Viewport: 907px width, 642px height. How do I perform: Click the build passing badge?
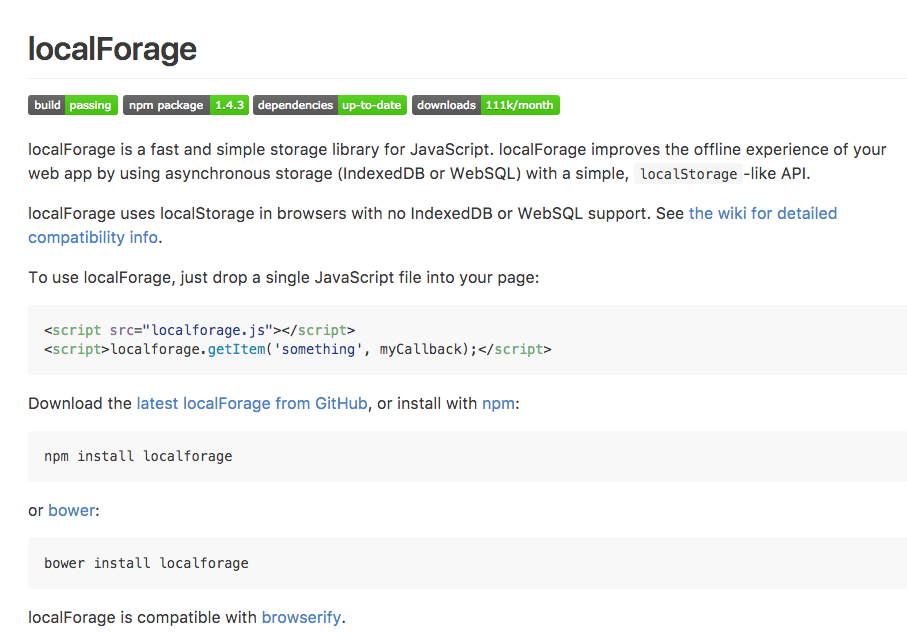point(73,105)
